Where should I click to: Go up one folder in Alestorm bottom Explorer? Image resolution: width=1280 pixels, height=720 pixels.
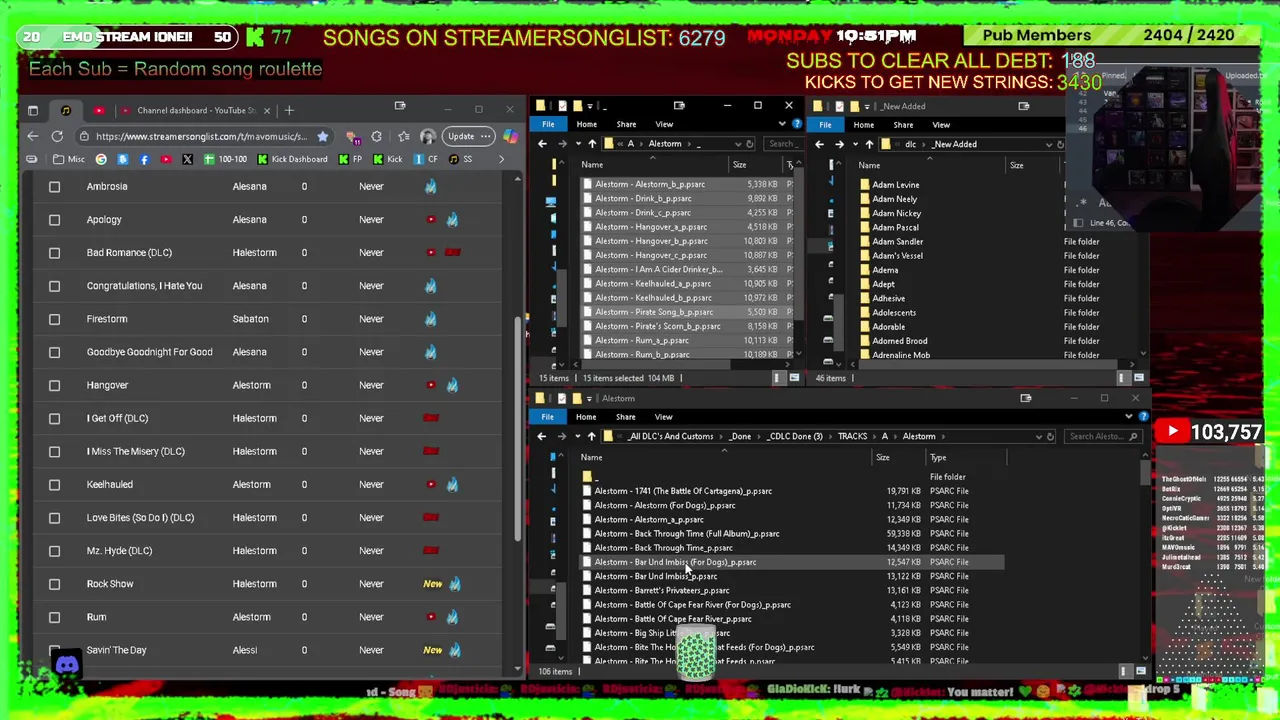click(591, 436)
